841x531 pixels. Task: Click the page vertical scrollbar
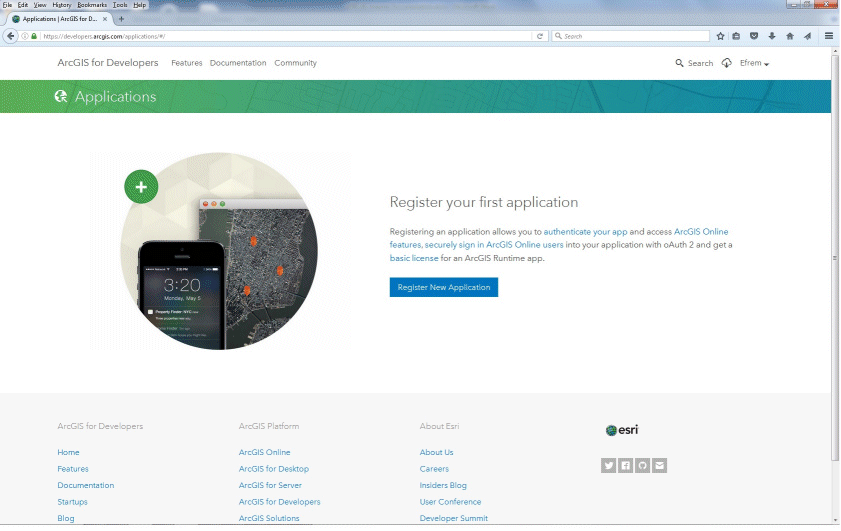click(x=835, y=257)
